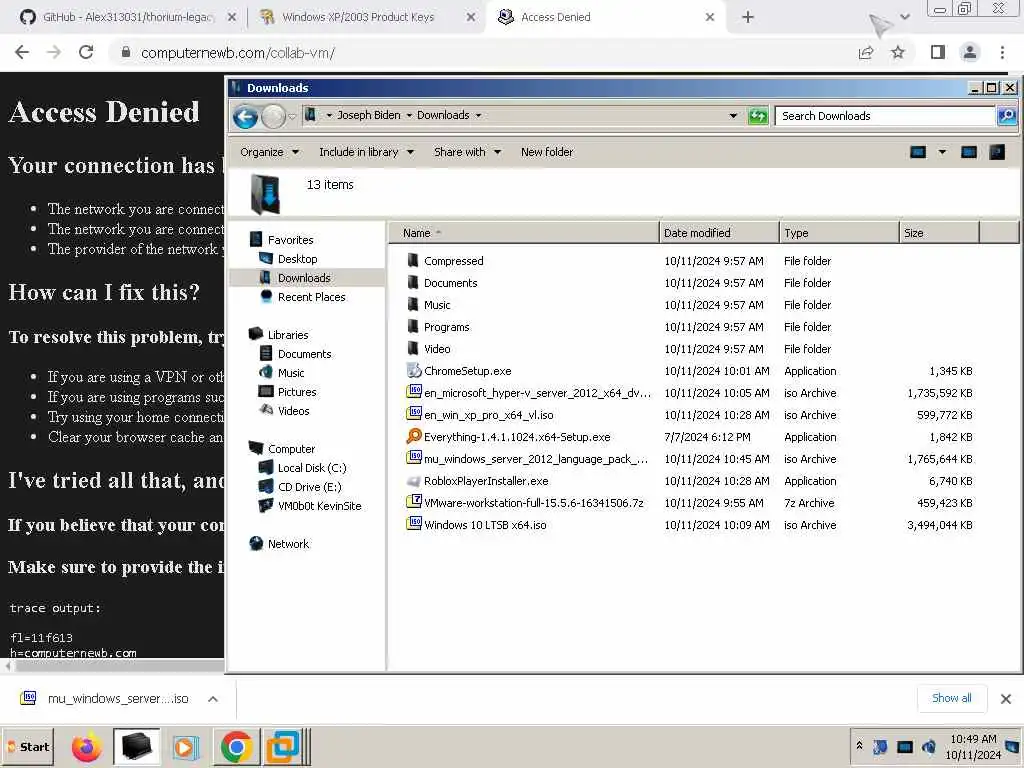Click Joseph Biden in the breadcrumb
Viewport: 1024px width, 768px height.
[369, 116]
